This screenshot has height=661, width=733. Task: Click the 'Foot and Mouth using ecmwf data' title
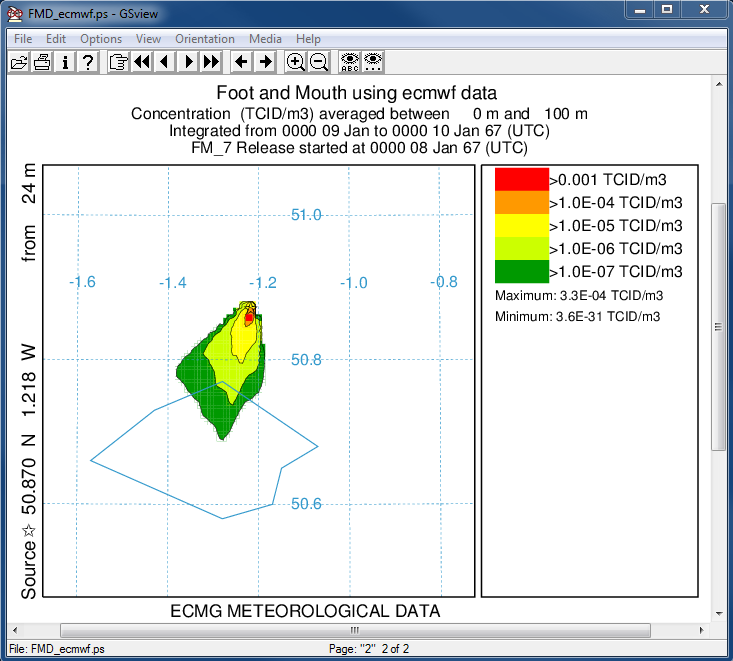tap(357, 93)
